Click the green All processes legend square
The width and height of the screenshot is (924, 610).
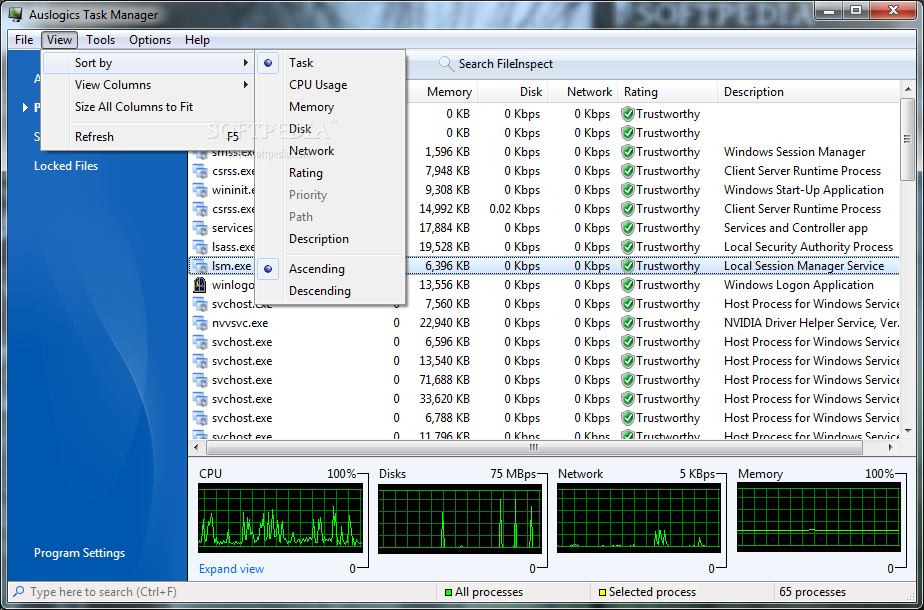[448, 592]
